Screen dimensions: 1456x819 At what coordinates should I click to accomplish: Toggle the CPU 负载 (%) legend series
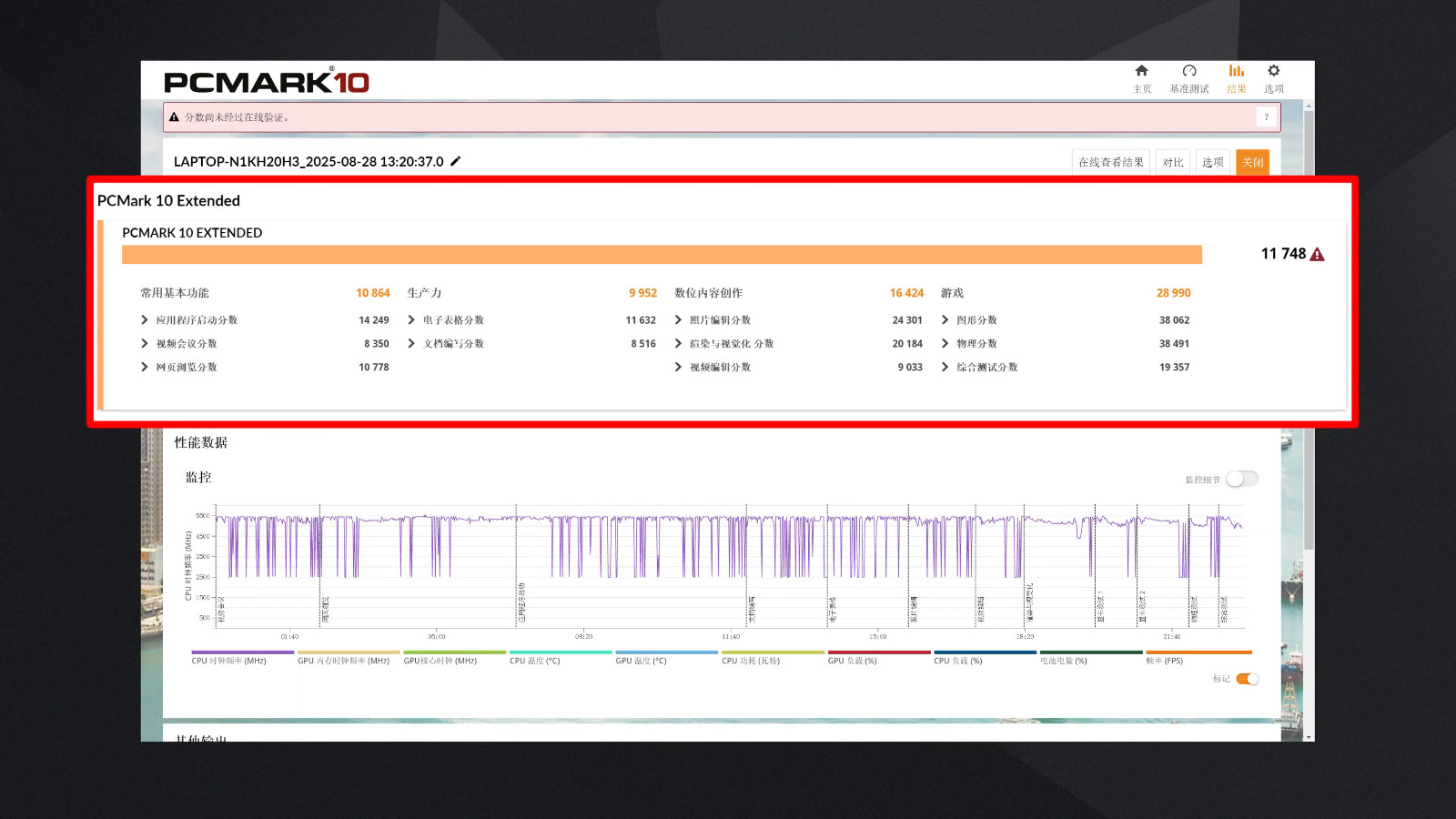(985, 658)
